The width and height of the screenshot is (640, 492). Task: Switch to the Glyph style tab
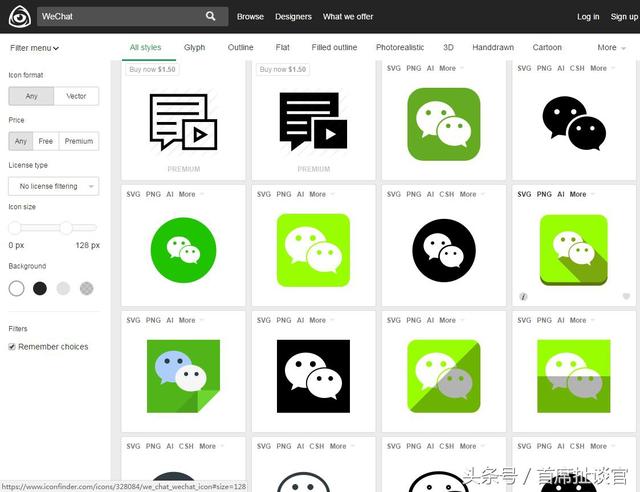(x=194, y=47)
